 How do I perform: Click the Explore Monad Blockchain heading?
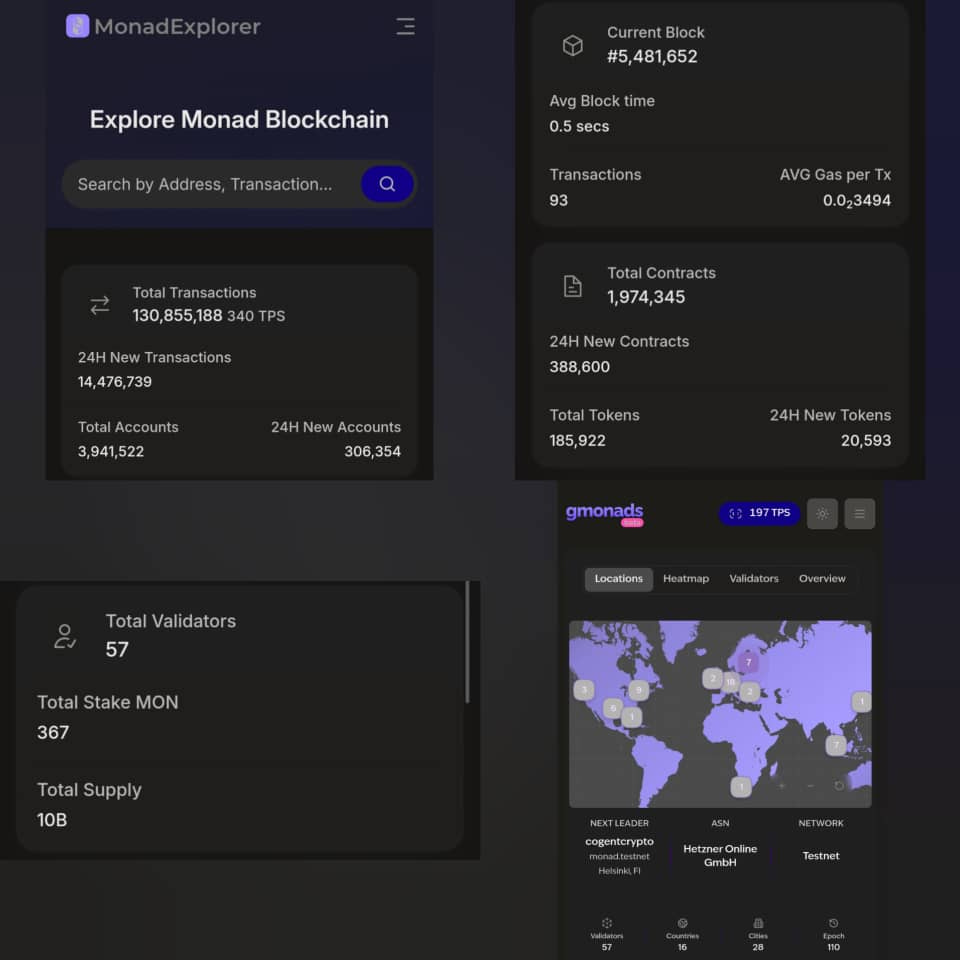(x=239, y=119)
